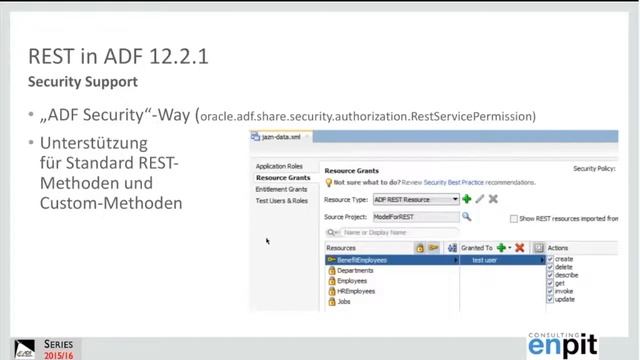Click the Security Policy label
This screenshot has height=360, width=640.
(x=594, y=169)
